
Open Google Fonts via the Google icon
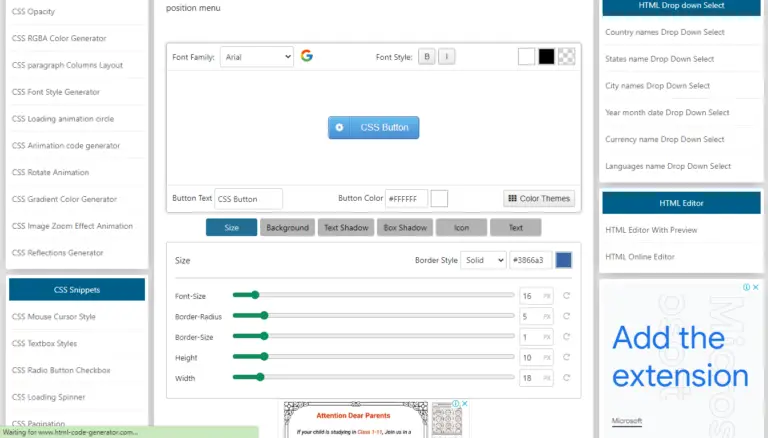307,56
